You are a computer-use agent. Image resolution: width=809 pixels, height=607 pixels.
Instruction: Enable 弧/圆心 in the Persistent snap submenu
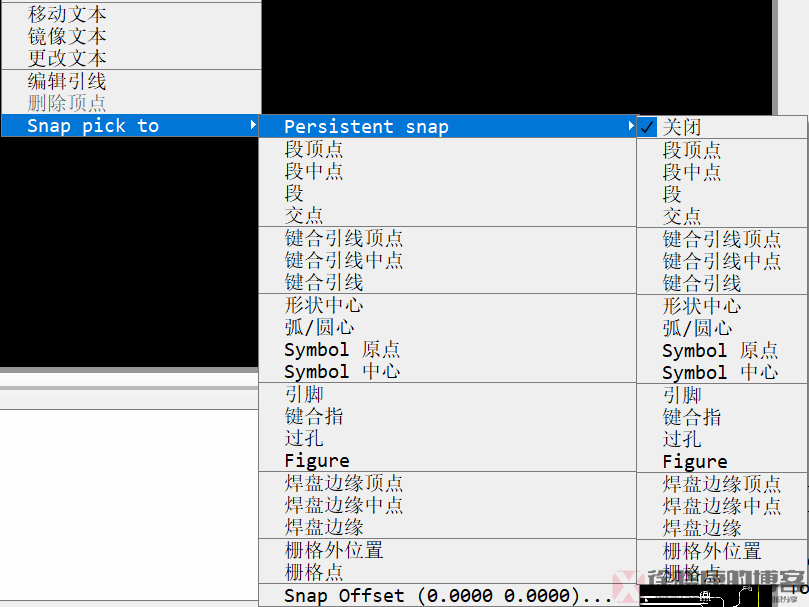point(697,328)
